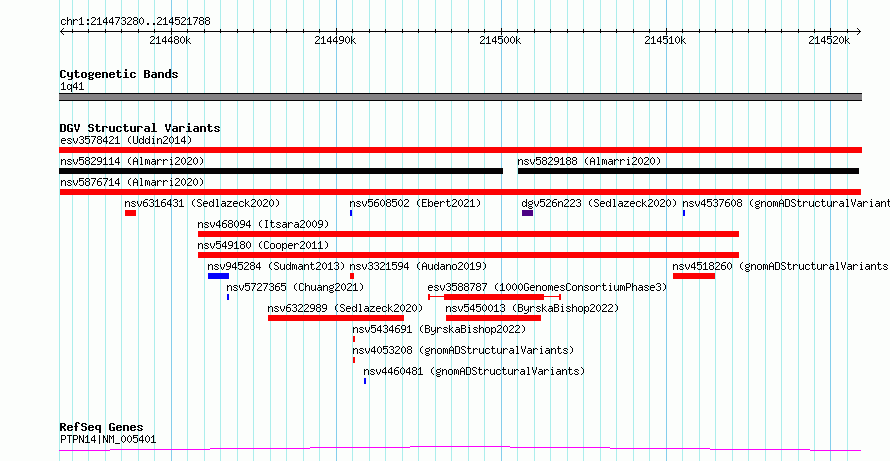Select the nsv4518260 gnomAD red block
Viewport: 890px width, 461px height.
[x=694, y=276]
